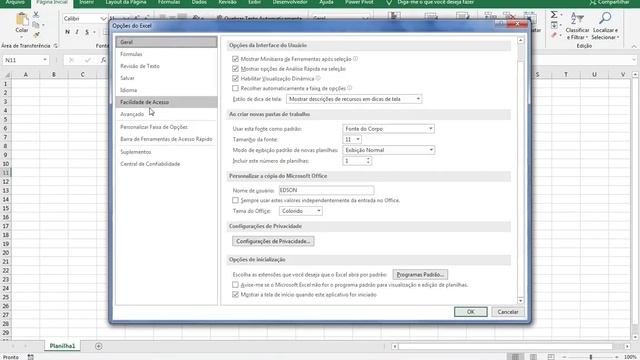Click the Programas Padrão button
The height and width of the screenshot is (360, 640).
pyautogui.click(x=420, y=275)
